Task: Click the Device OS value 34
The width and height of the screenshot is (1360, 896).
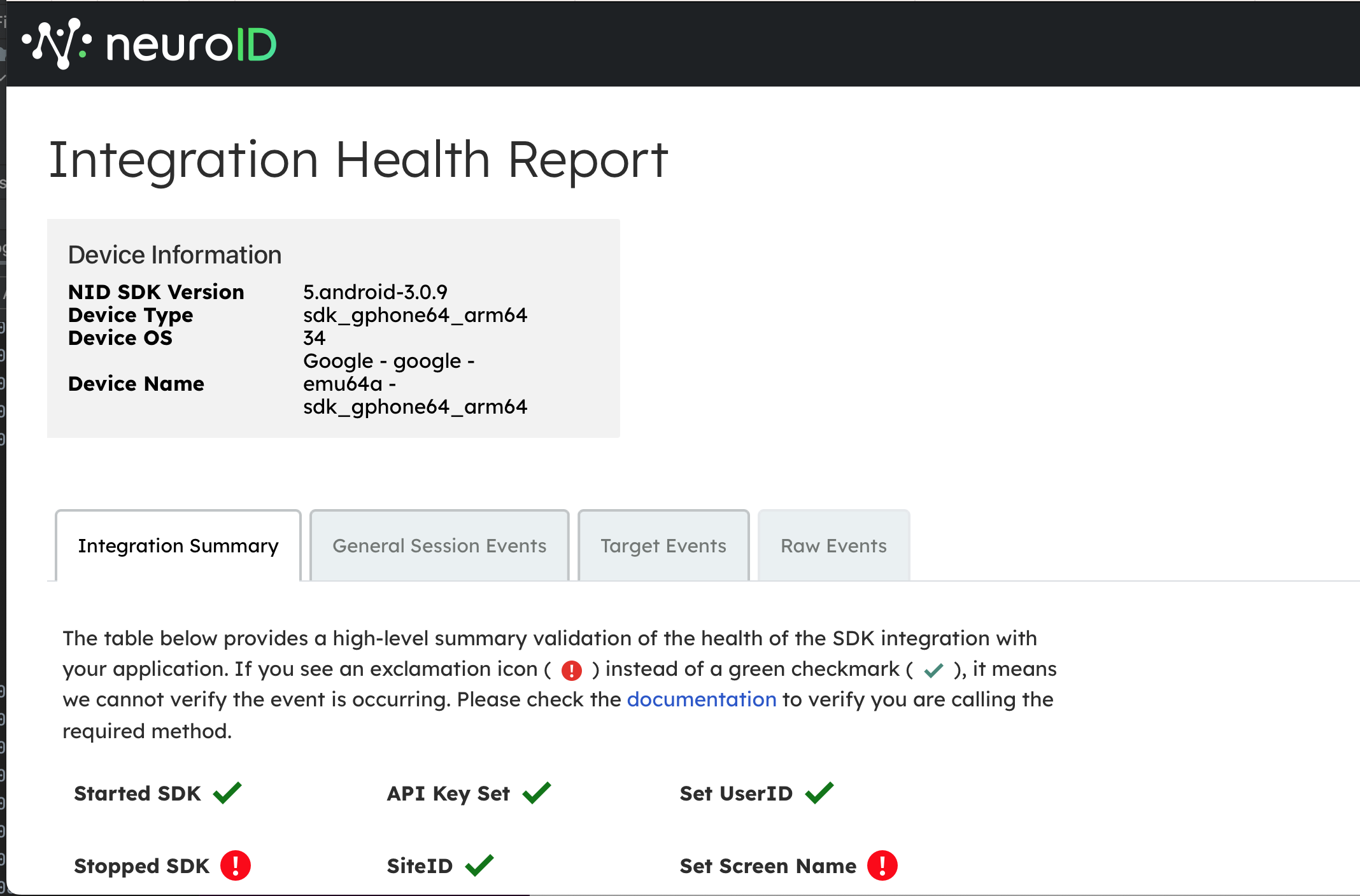Action: coord(315,338)
